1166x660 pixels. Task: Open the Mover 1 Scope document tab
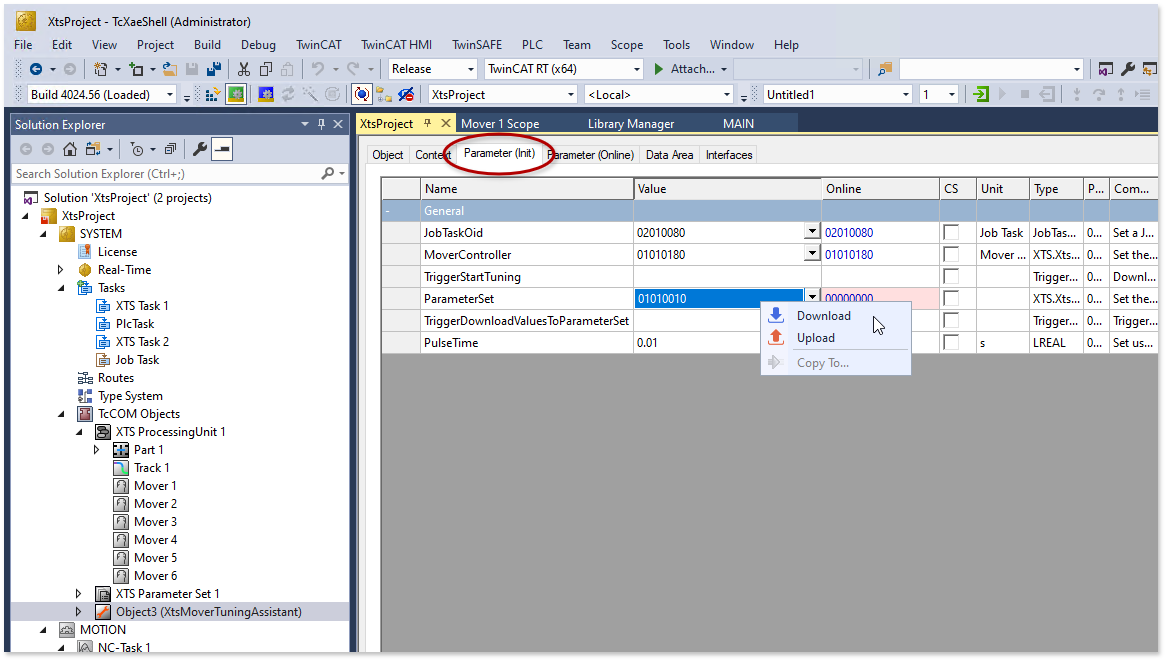(x=500, y=124)
